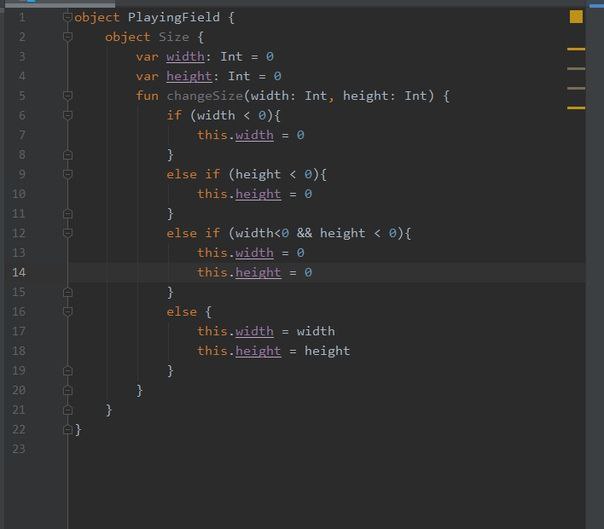Click the fold end marker on line 21
604x529 pixels.
67,410
